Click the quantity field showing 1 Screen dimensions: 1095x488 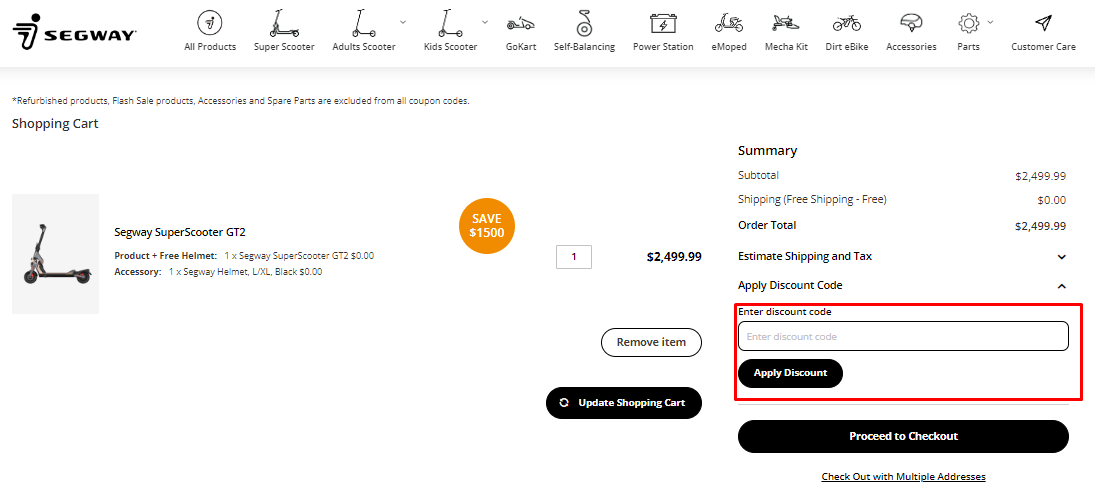(x=574, y=257)
